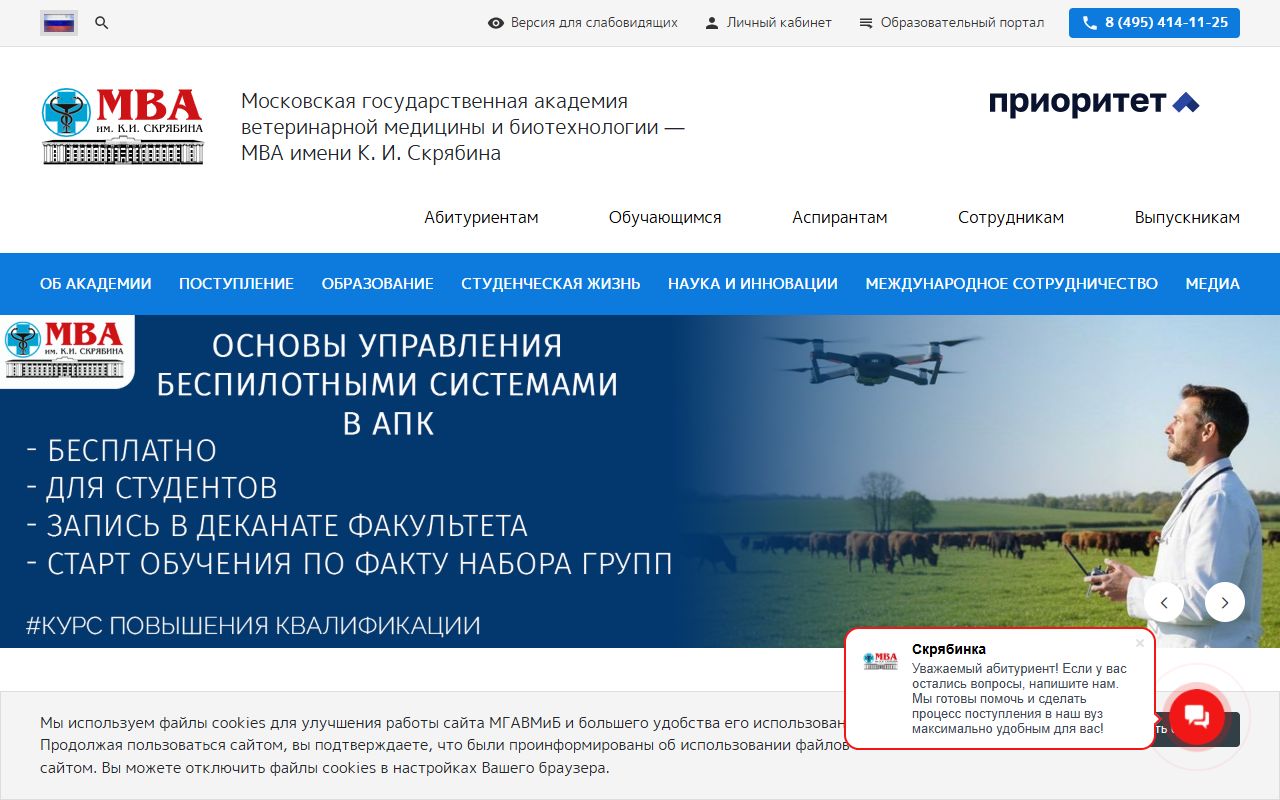Screen dimensions: 1280x800
Task: Call the phone number 8 (495) 414-11-25 button
Action: (1154, 23)
